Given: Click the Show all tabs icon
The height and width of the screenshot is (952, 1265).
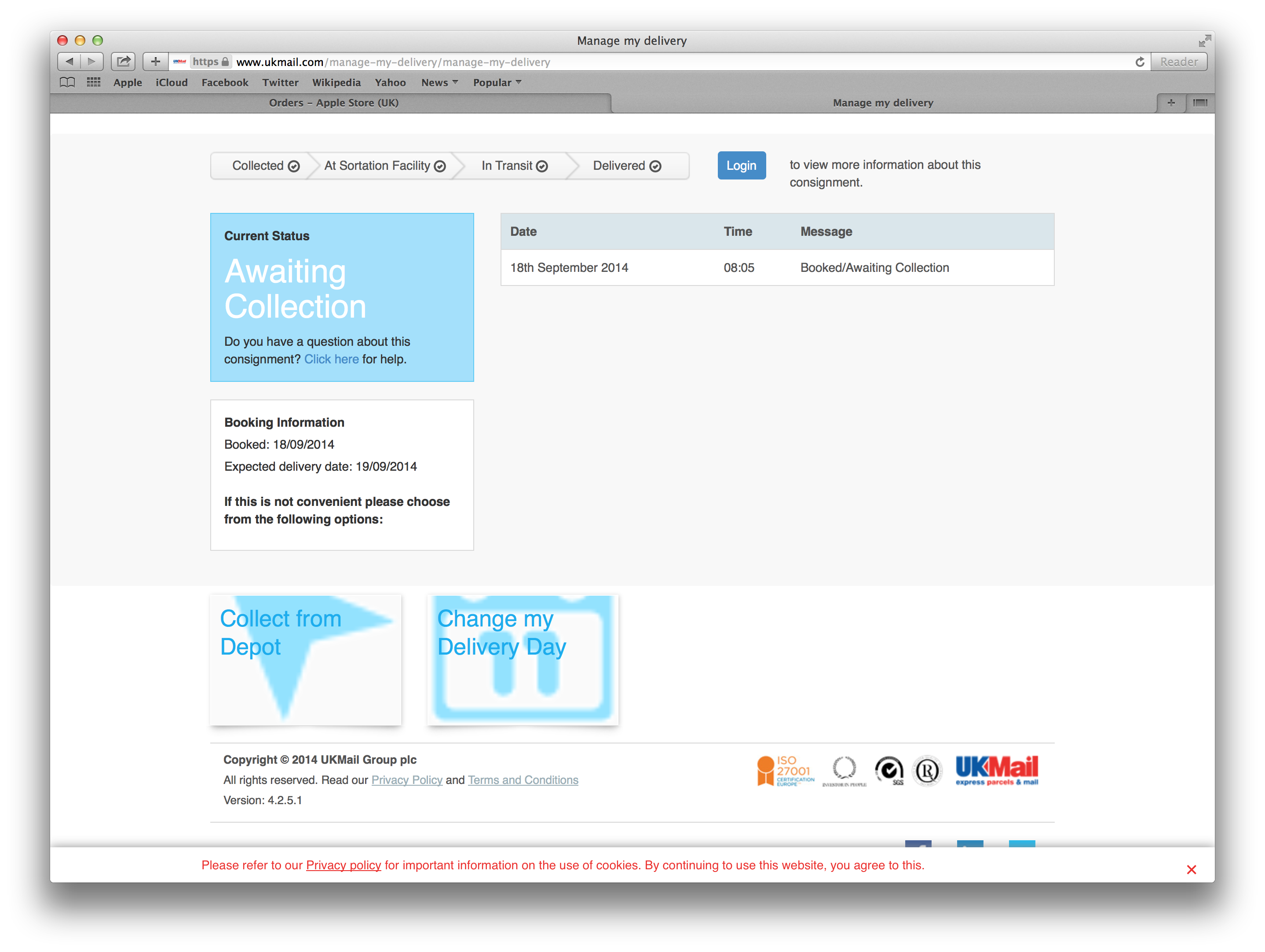Looking at the screenshot, I should click(1200, 103).
